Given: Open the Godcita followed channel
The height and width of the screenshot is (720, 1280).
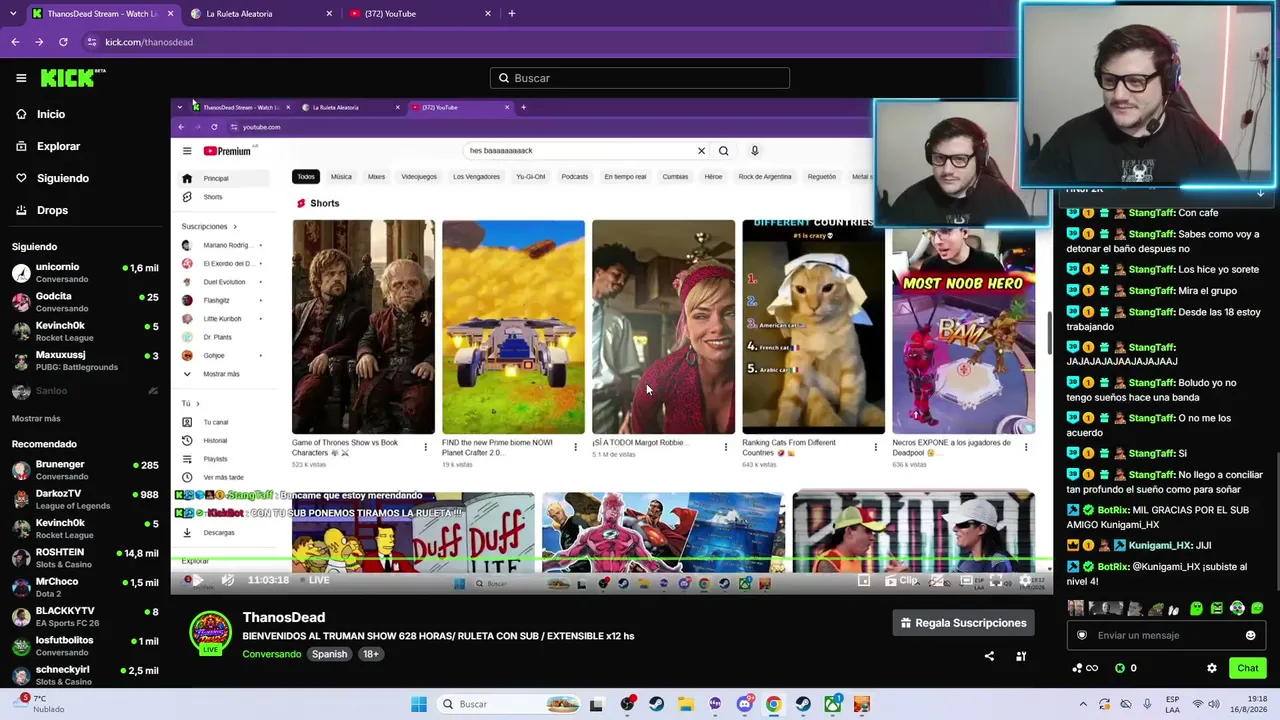Looking at the screenshot, I should (85, 302).
